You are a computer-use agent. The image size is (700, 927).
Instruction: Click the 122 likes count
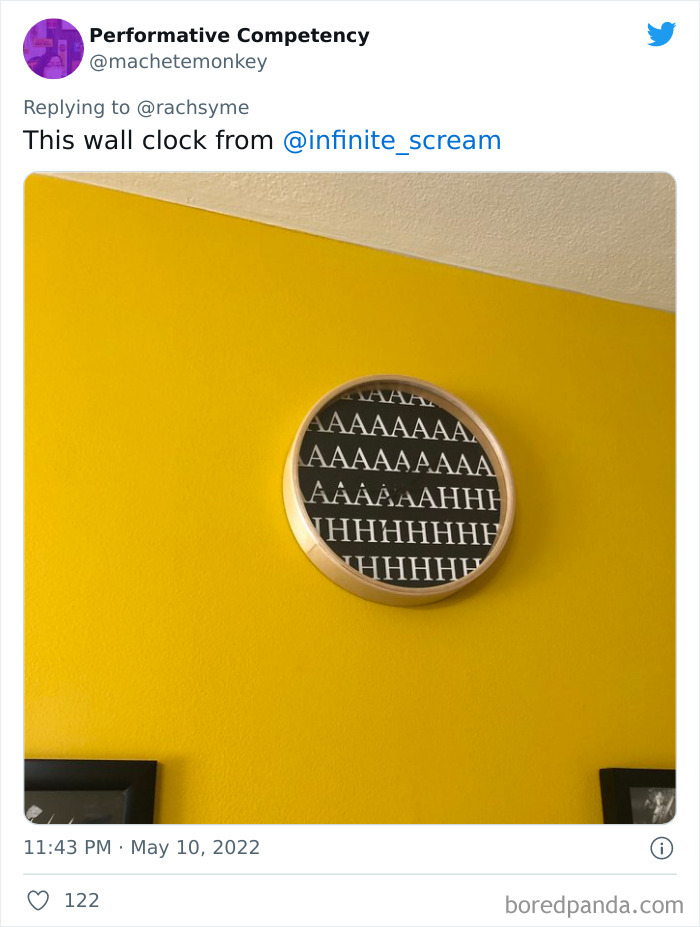(82, 900)
